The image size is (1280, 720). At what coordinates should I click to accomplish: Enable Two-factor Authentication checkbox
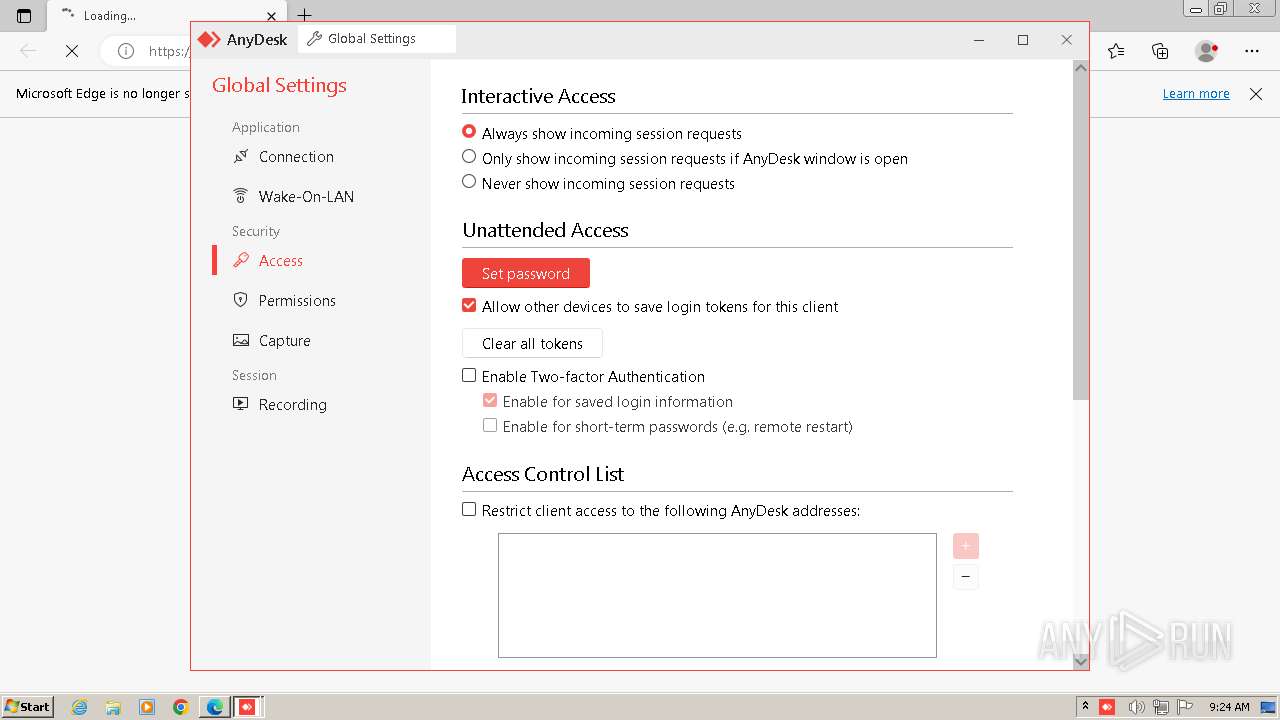(x=469, y=376)
